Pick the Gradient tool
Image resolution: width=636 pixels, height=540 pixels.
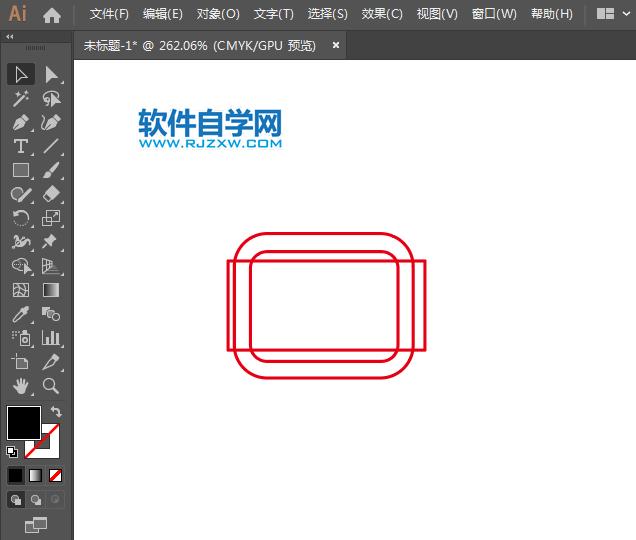click(x=51, y=290)
